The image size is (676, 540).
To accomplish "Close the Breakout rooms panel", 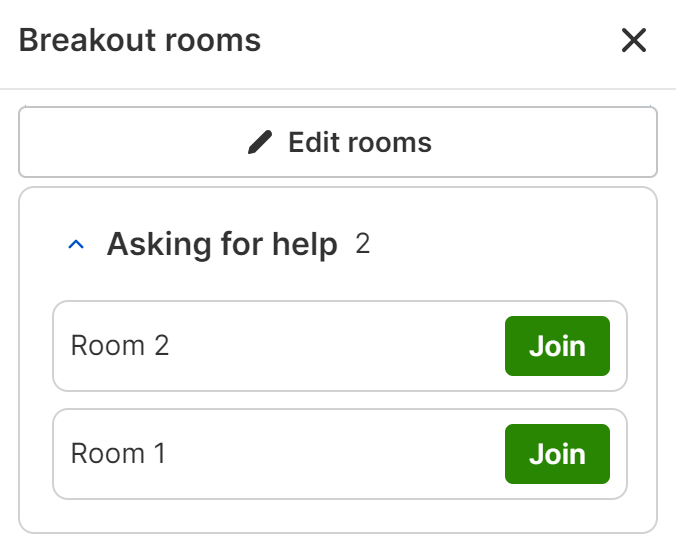I will pyautogui.click(x=634, y=41).
